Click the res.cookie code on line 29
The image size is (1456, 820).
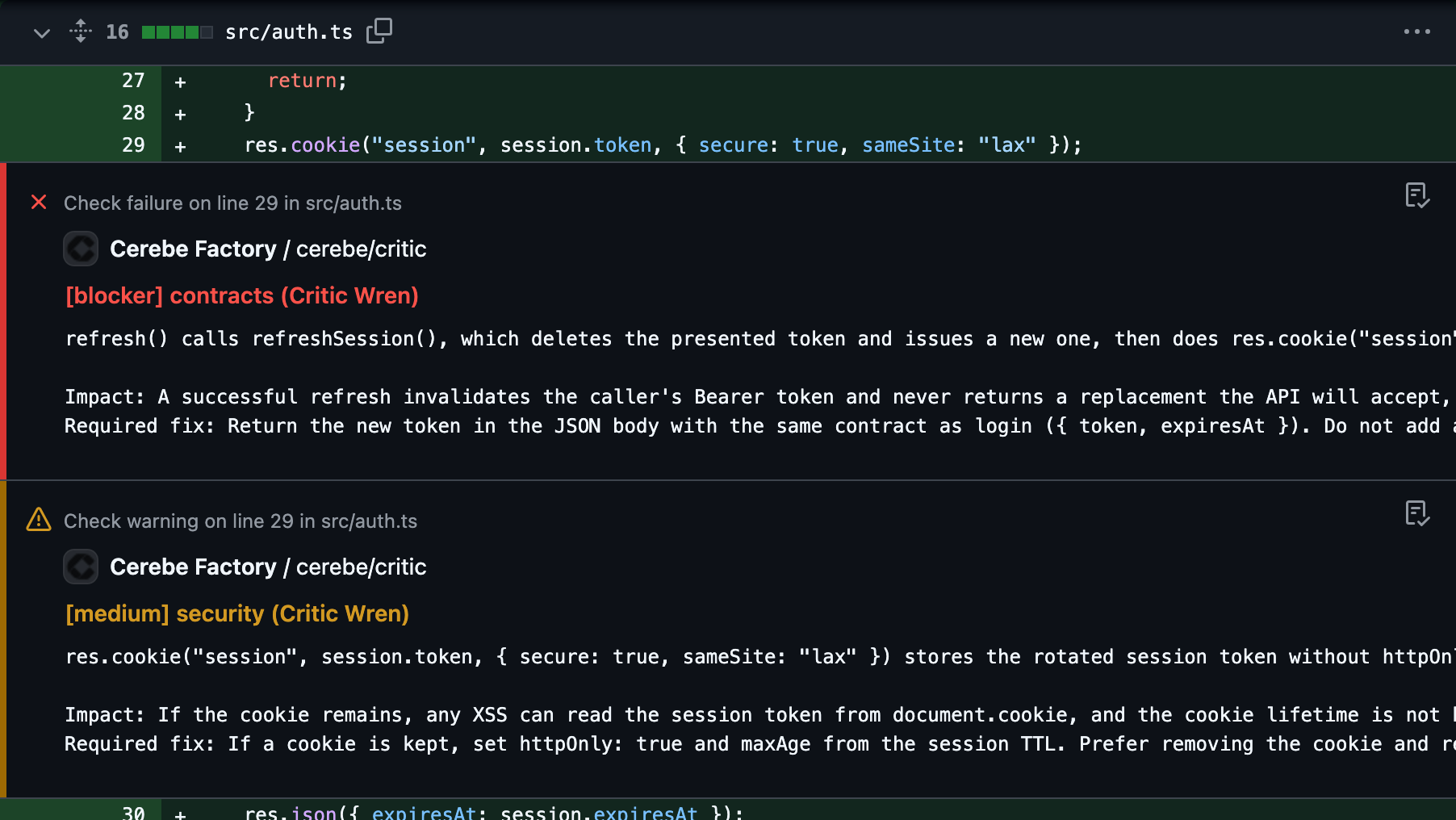(x=663, y=145)
